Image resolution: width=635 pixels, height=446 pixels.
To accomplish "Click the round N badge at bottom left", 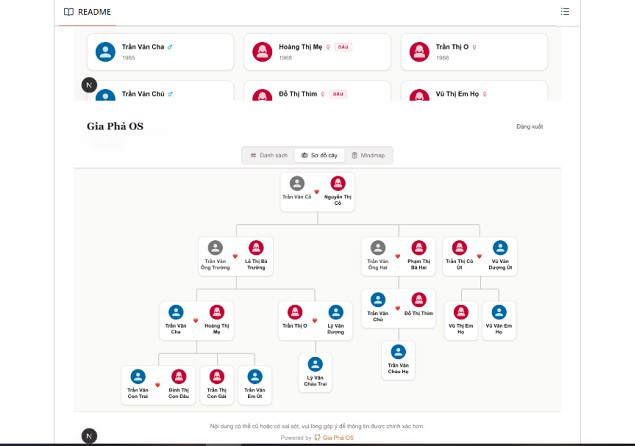I will point(90,435).
